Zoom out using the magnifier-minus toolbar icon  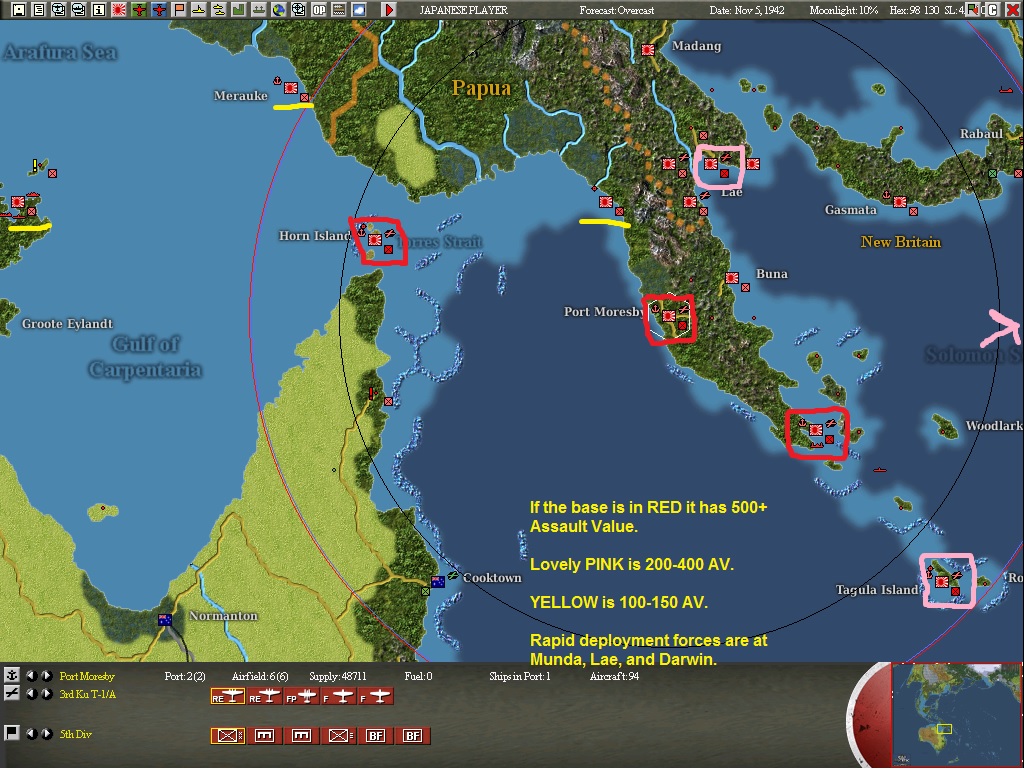(x=78, y=10)
